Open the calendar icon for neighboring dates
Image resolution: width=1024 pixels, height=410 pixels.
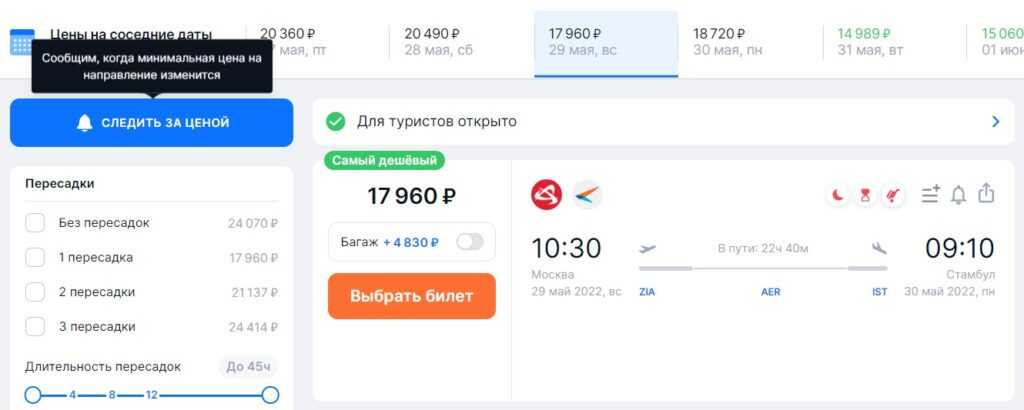(22, 42)
